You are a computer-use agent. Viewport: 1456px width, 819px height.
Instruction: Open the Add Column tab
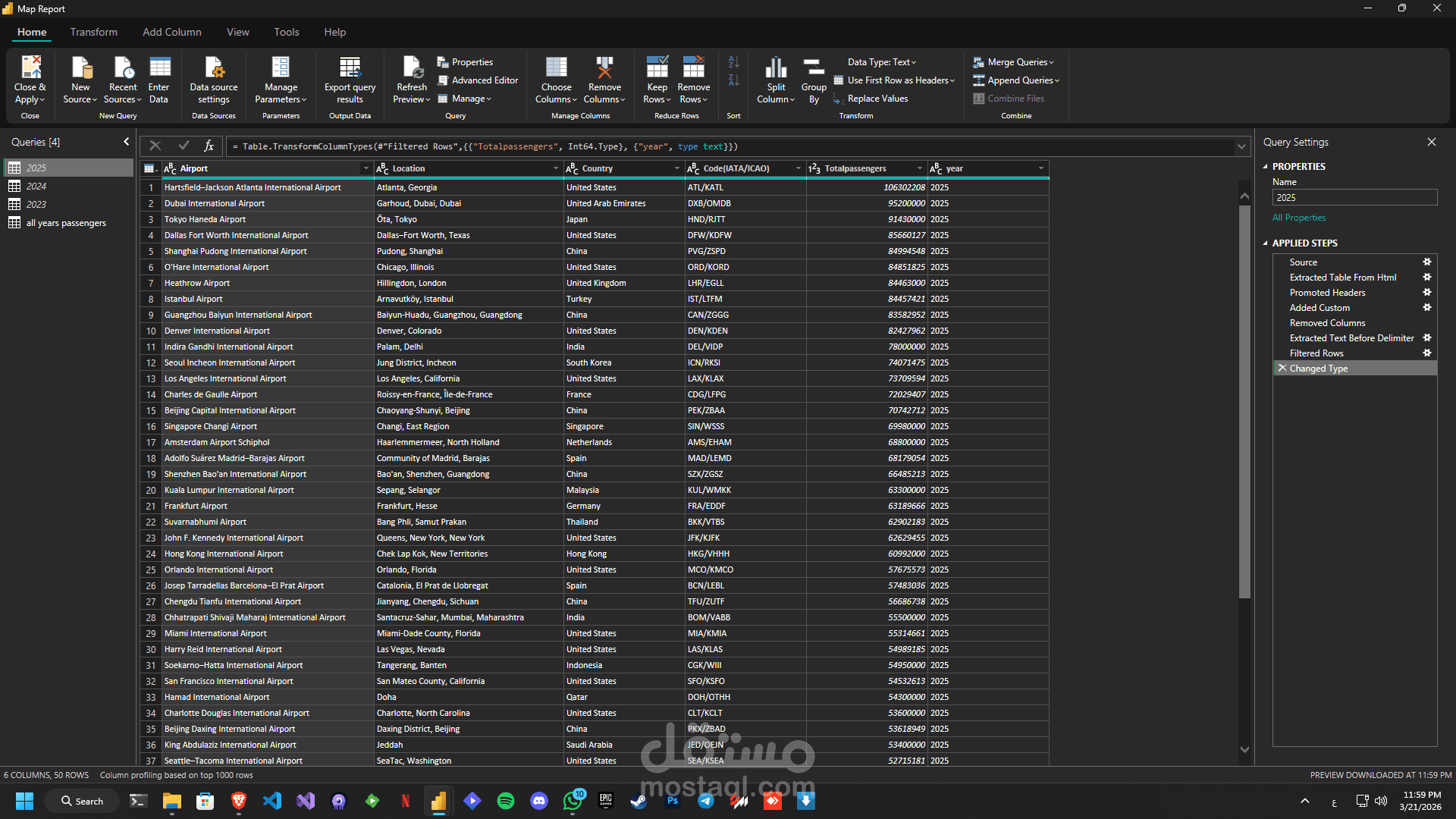(172, 32)
